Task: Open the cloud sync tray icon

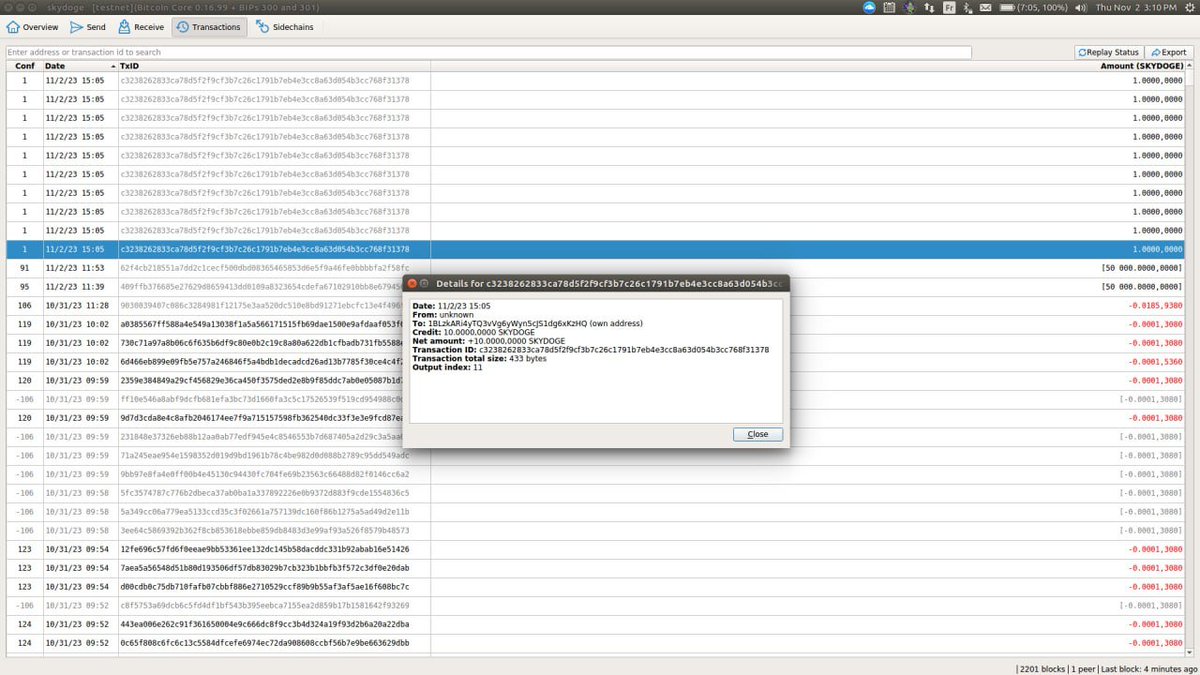Action: pyautogui.click(x=869, y=7)
